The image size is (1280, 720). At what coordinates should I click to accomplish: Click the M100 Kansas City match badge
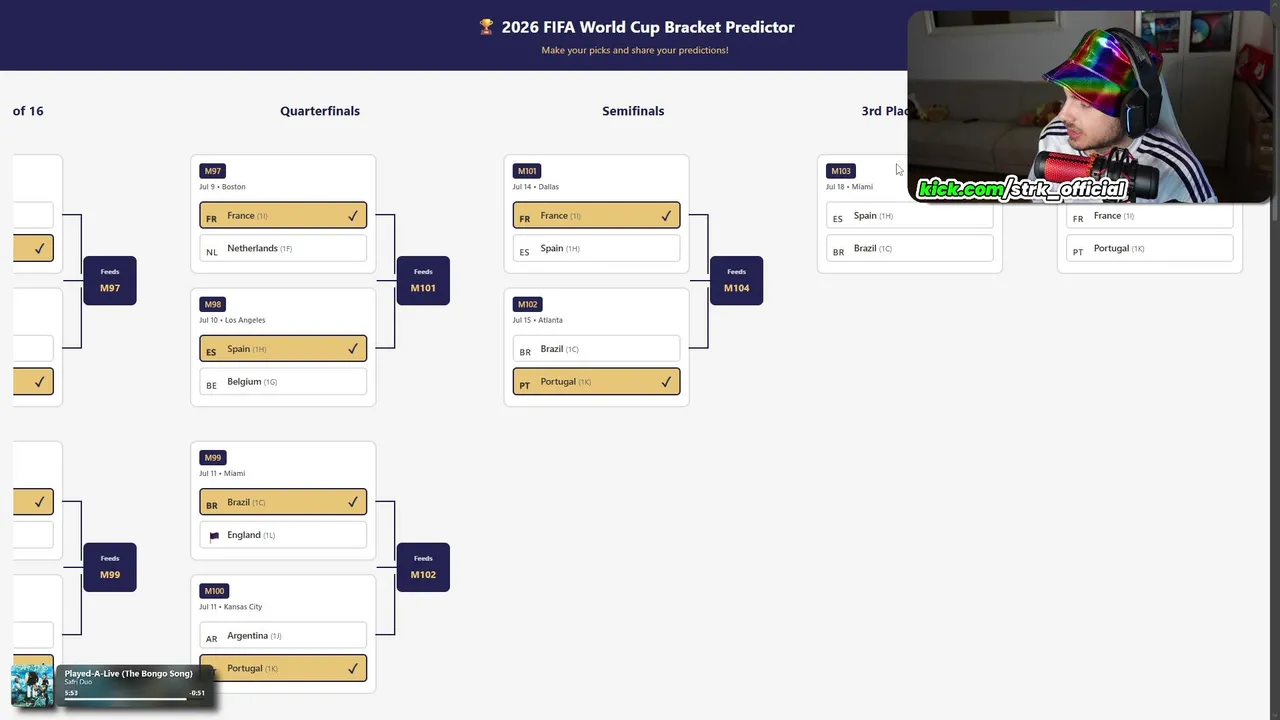214,591
